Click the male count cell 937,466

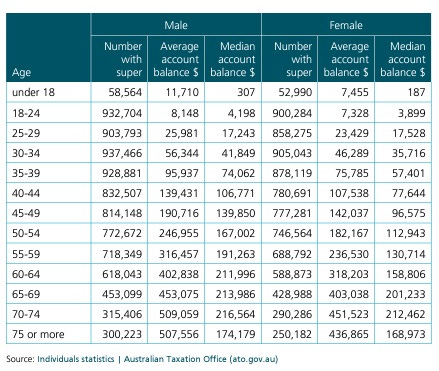(122, 153)
